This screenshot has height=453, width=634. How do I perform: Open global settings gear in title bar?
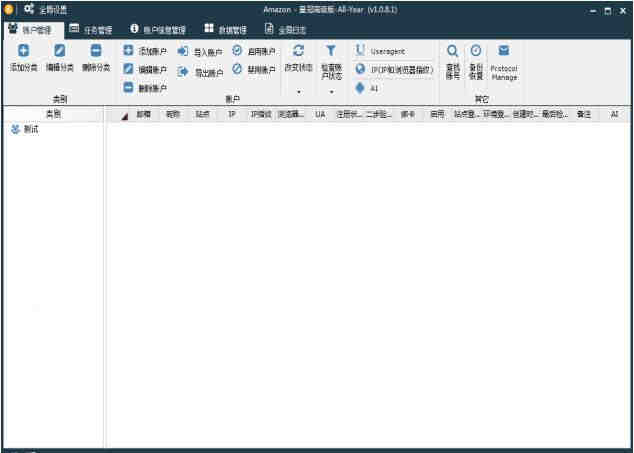[x=29, y=9]
